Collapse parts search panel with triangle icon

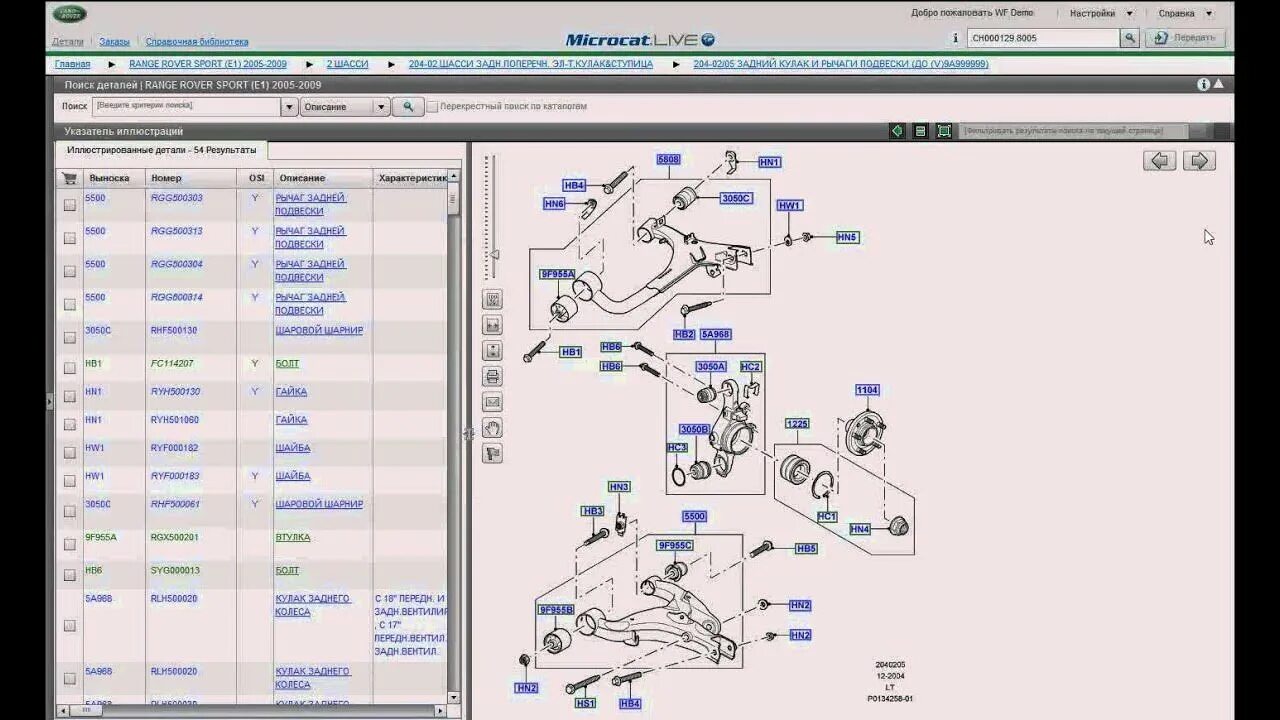coord(1219,85)
